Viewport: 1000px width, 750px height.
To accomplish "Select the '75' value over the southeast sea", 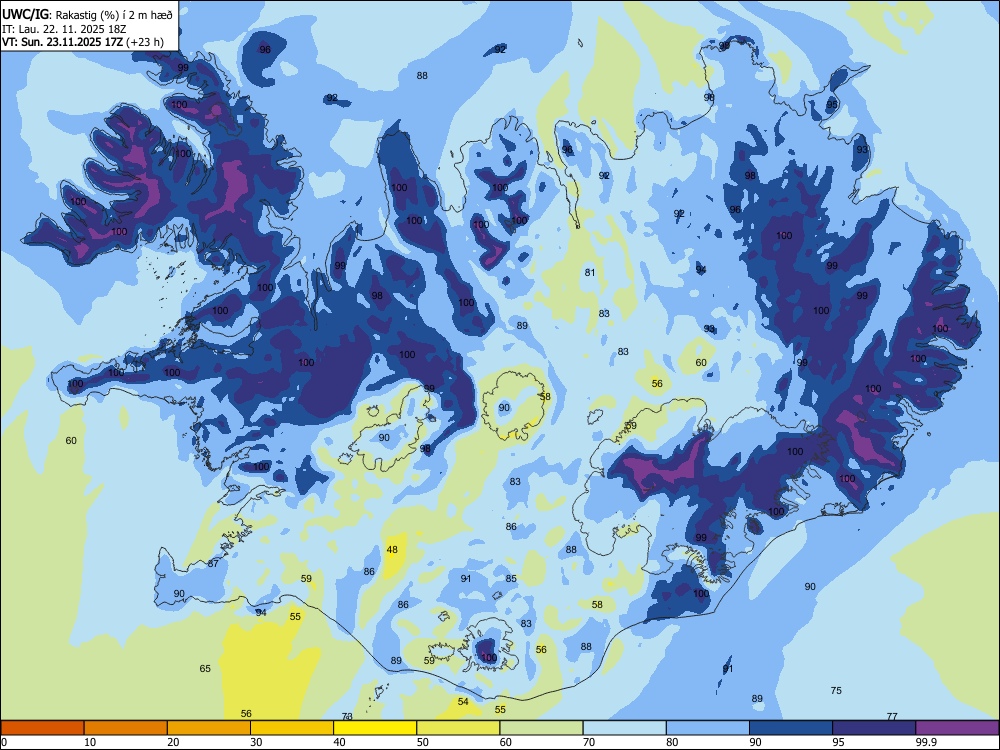I will [x=836, y=691].
